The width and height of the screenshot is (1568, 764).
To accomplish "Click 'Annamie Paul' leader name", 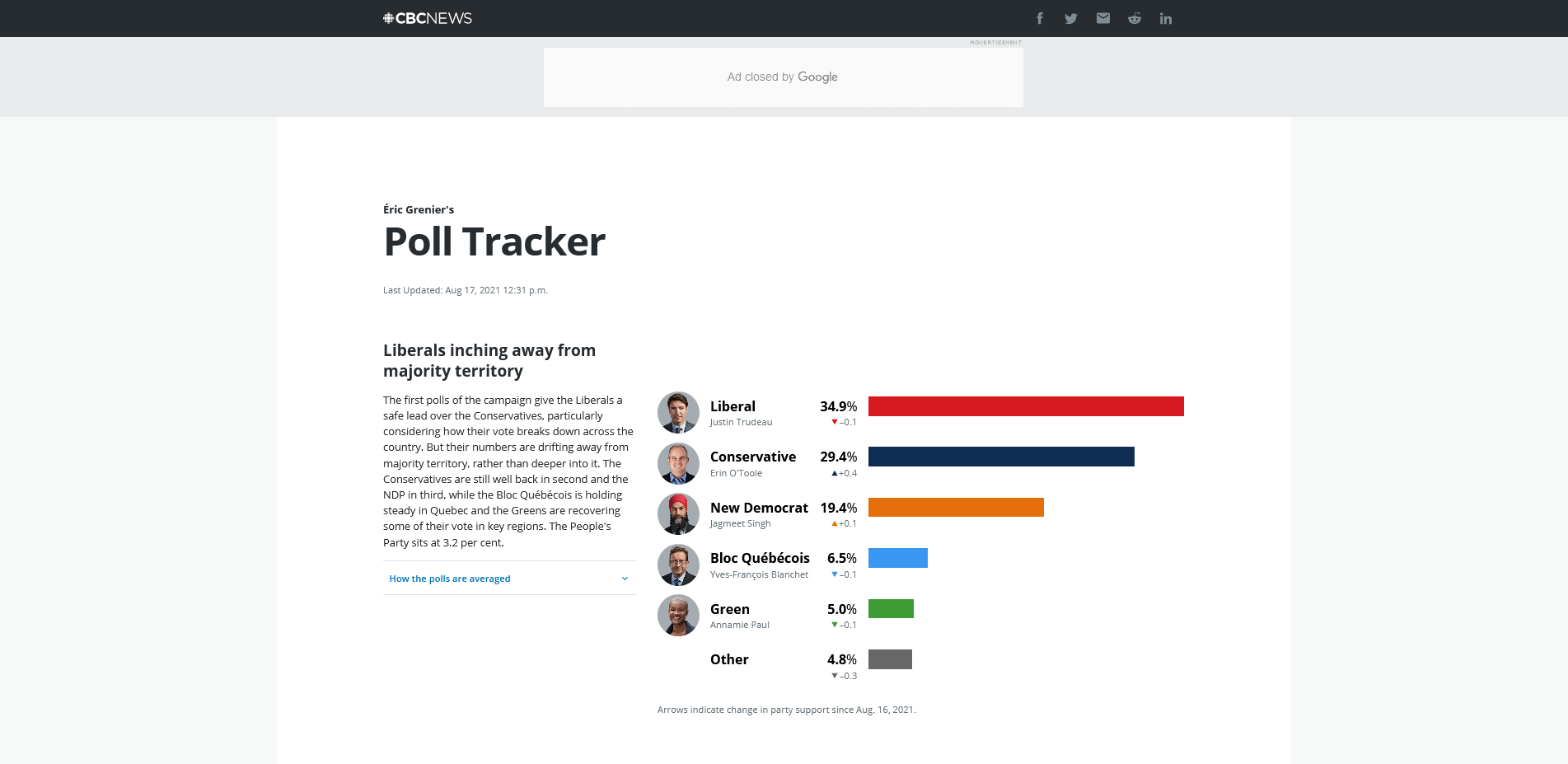I will (x=740, y=625).
